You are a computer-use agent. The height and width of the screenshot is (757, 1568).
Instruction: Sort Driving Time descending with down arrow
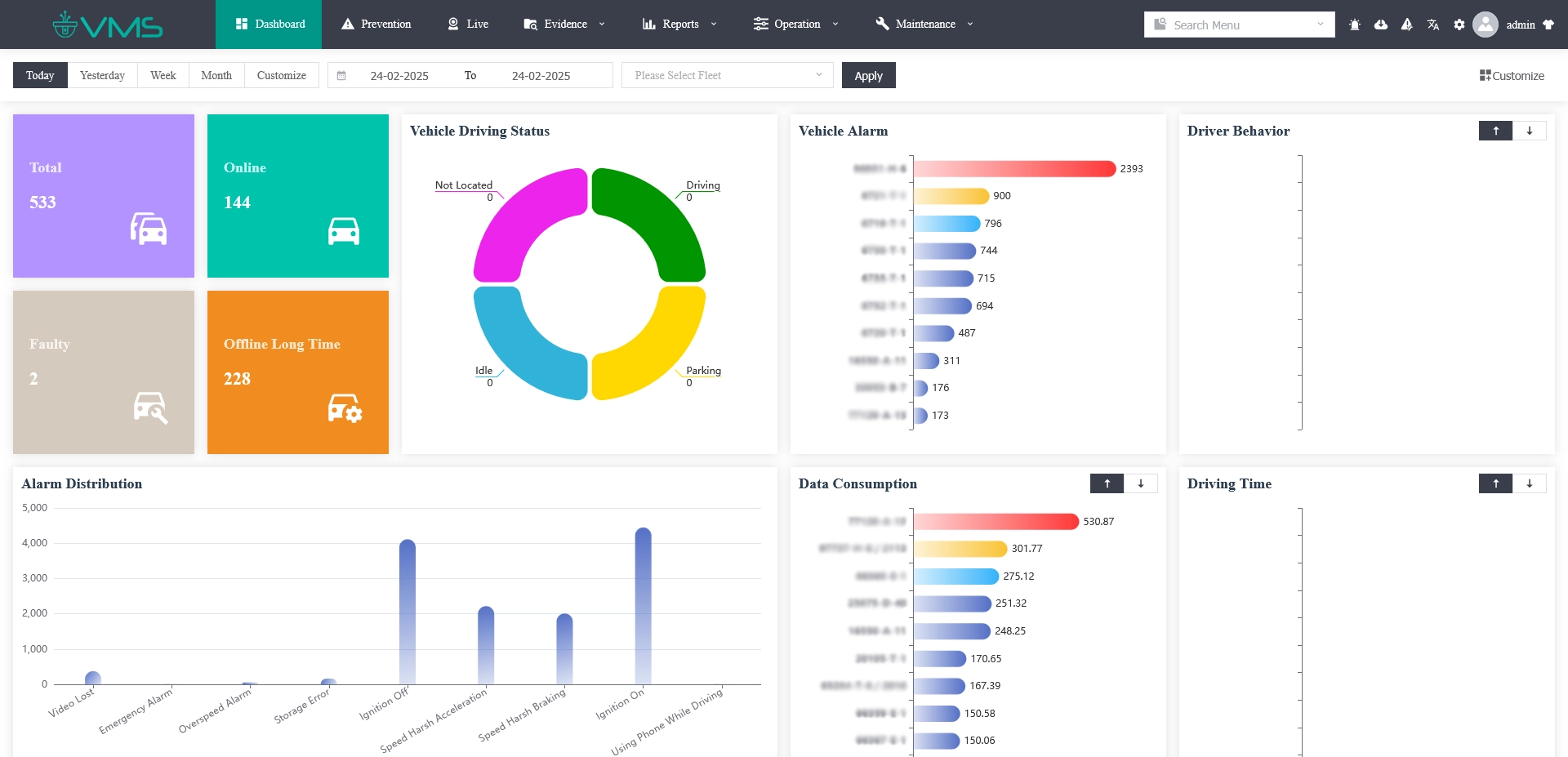(1530, 483)
